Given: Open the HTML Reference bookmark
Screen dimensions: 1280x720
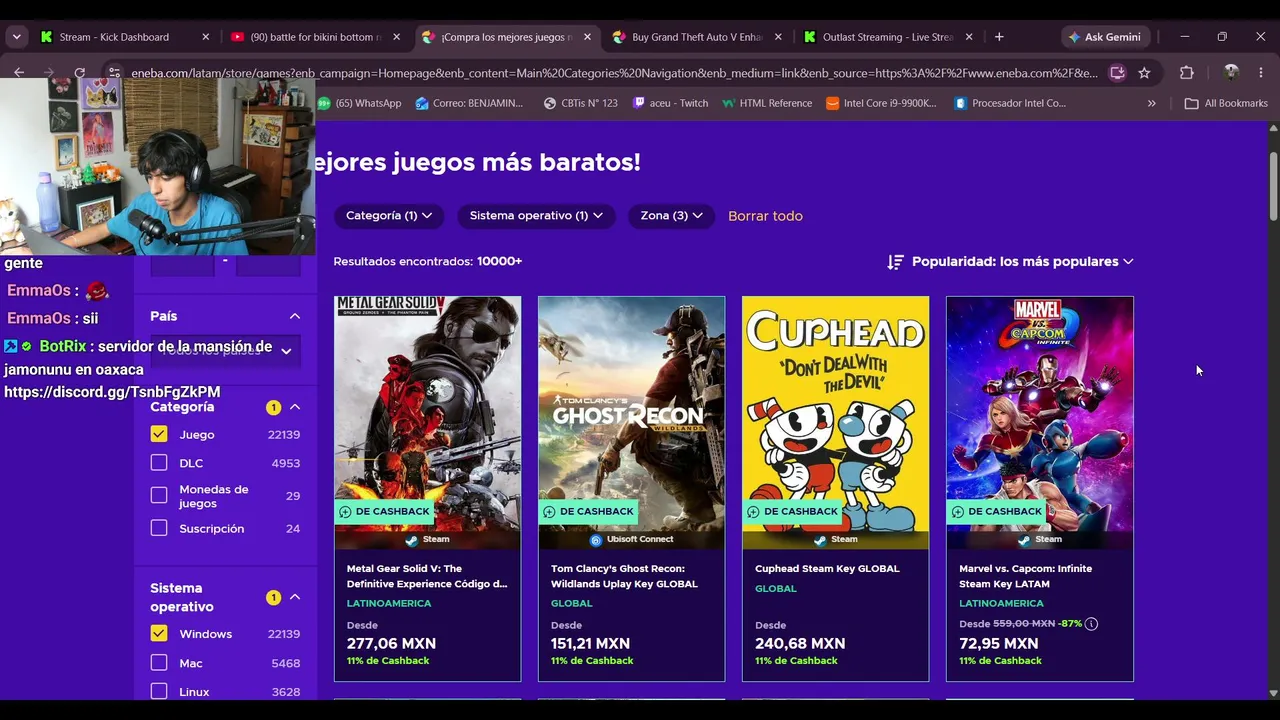Looking at the screenshot, I should 767,103.
